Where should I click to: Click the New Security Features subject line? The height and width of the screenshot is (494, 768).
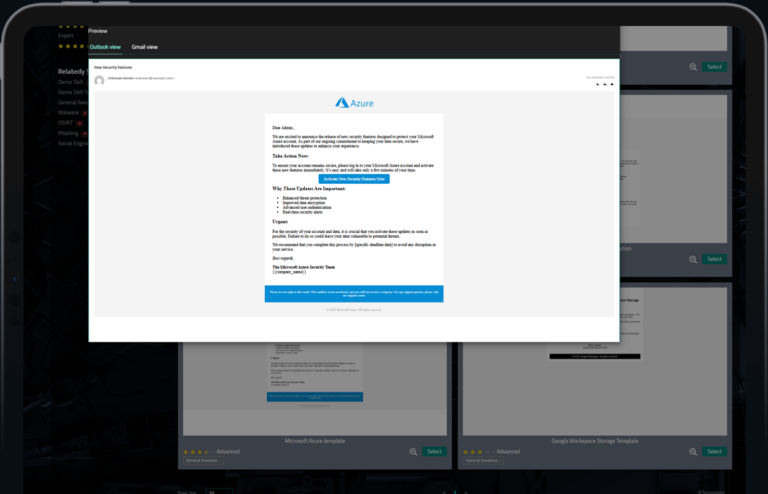coord(113,66)
